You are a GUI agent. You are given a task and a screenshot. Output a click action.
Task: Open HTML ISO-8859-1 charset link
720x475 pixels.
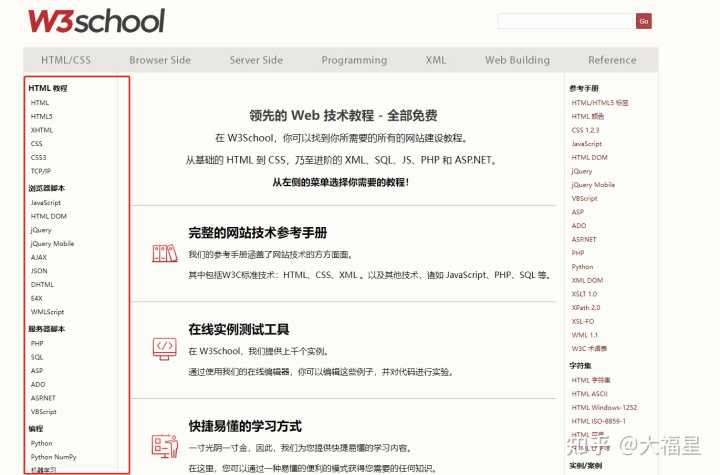(598, 421)
